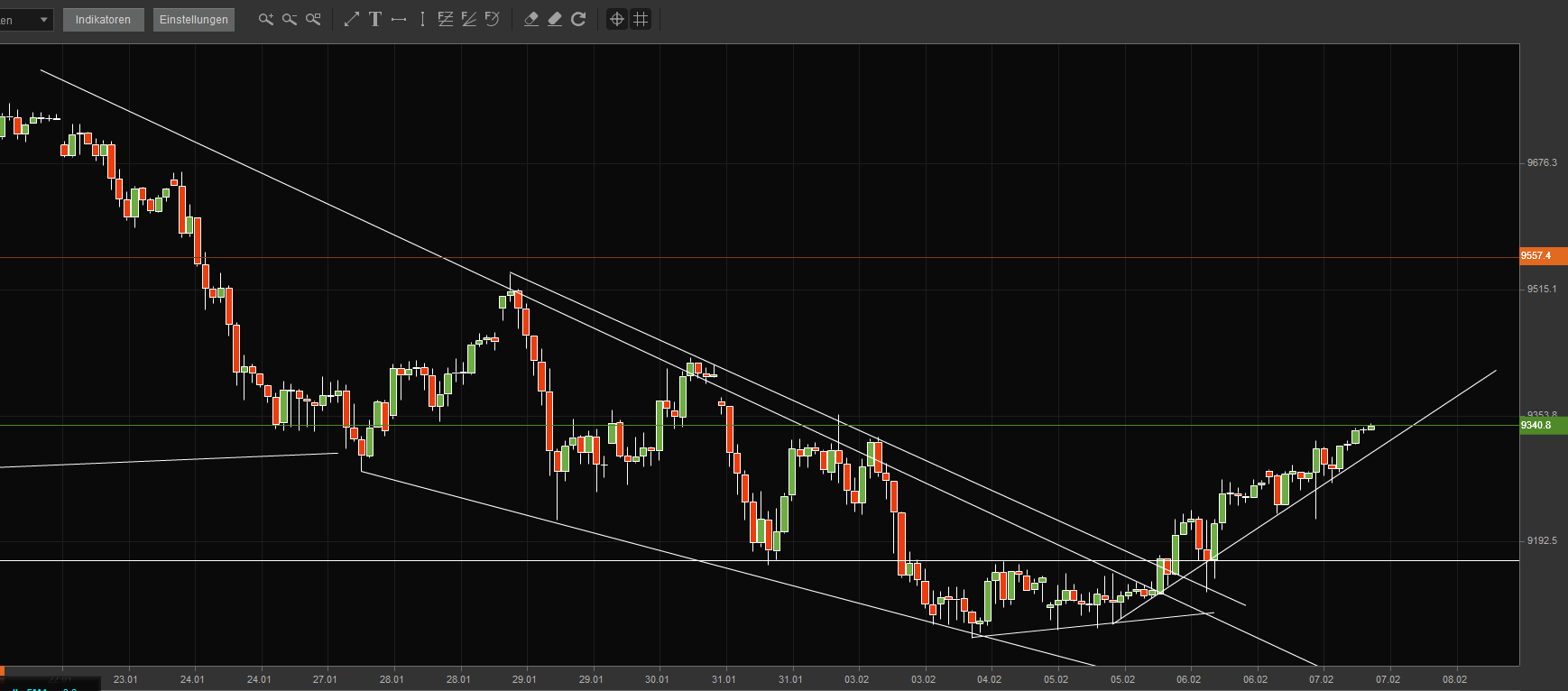Click the 27.01 date axis label
Image resolution: width=1568 pixels, height=691 pixels.
pos(325,679)
